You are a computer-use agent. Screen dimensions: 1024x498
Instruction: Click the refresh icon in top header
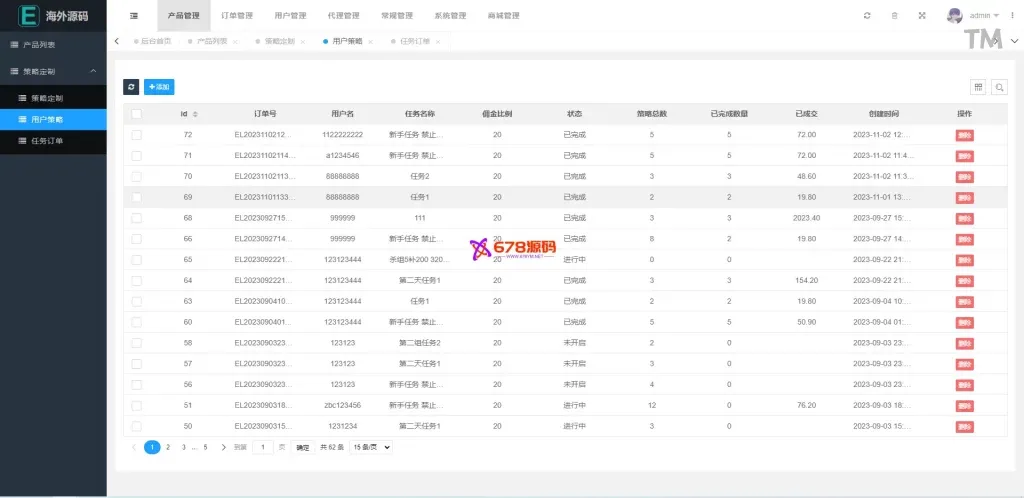866,16
